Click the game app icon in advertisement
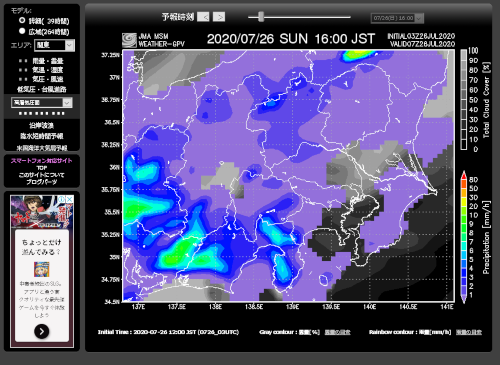 pyautogui.click(x=42, y=269)
